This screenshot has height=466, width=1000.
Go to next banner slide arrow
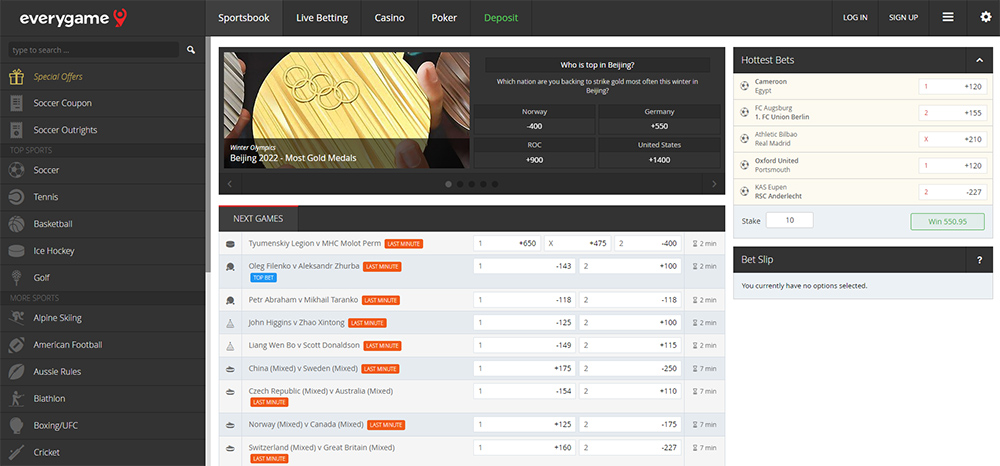[714, 184]
